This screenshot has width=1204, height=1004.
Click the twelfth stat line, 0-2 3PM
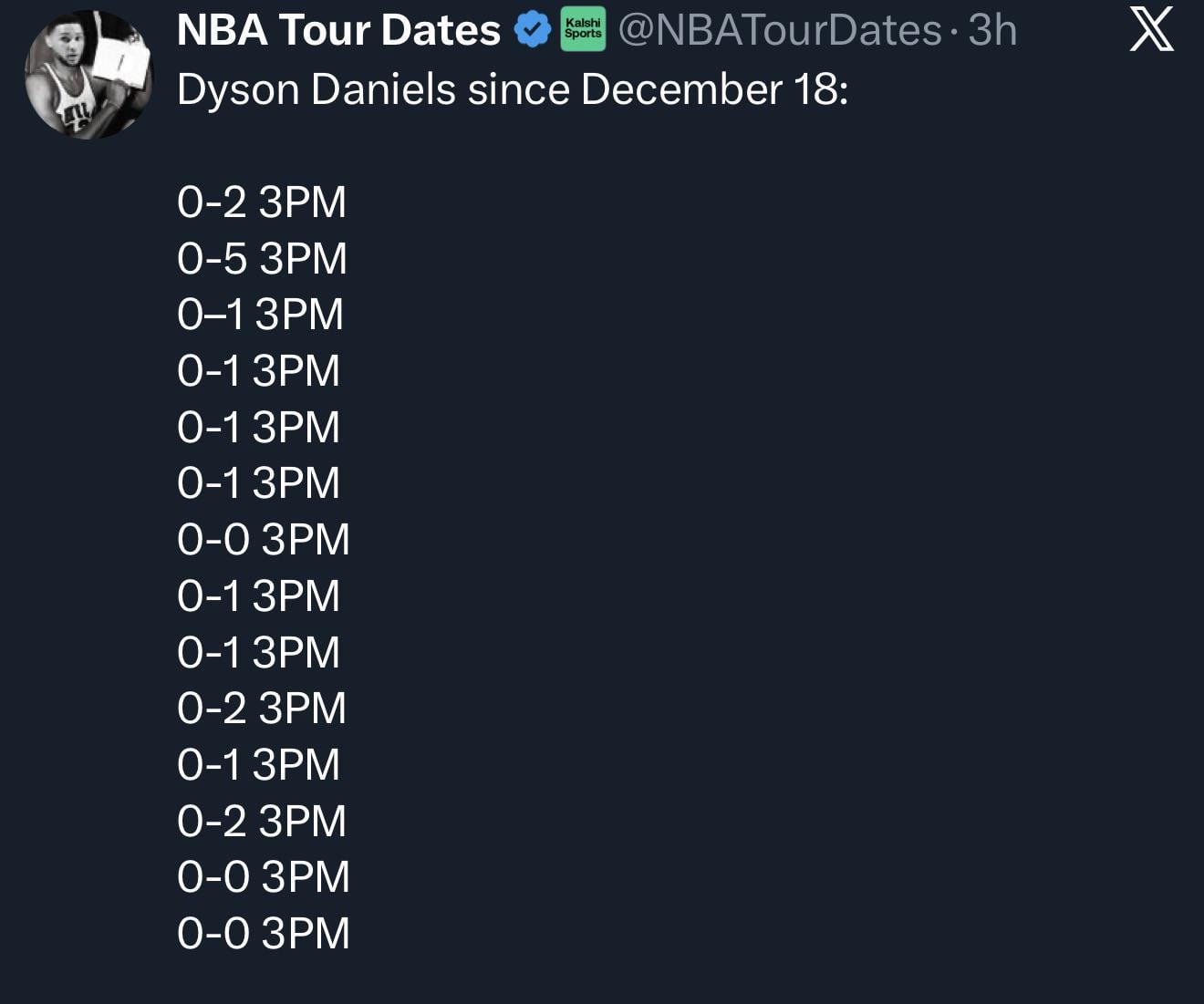pos(262,821)
